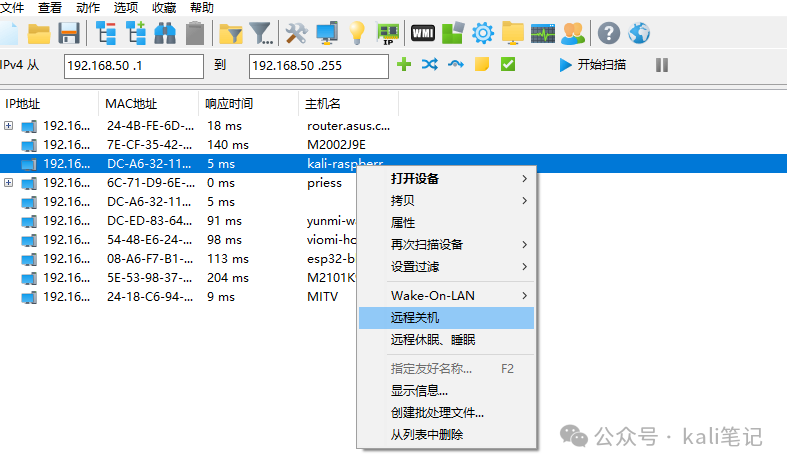The height and width of the screenshot is (467, 787).
Task: Click the light bulb toolbar icon
Action: [357, 33]
